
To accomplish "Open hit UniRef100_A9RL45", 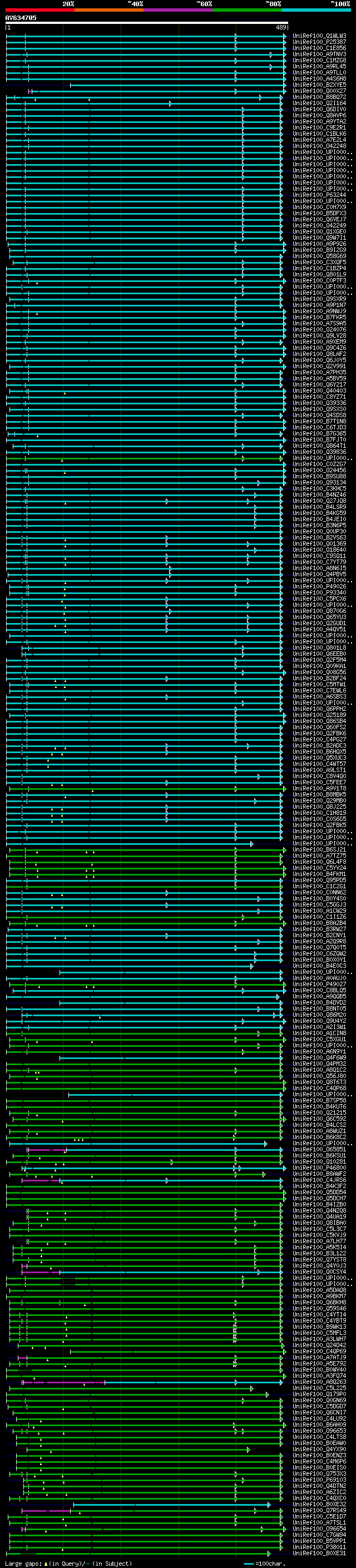I will (319, 66).
